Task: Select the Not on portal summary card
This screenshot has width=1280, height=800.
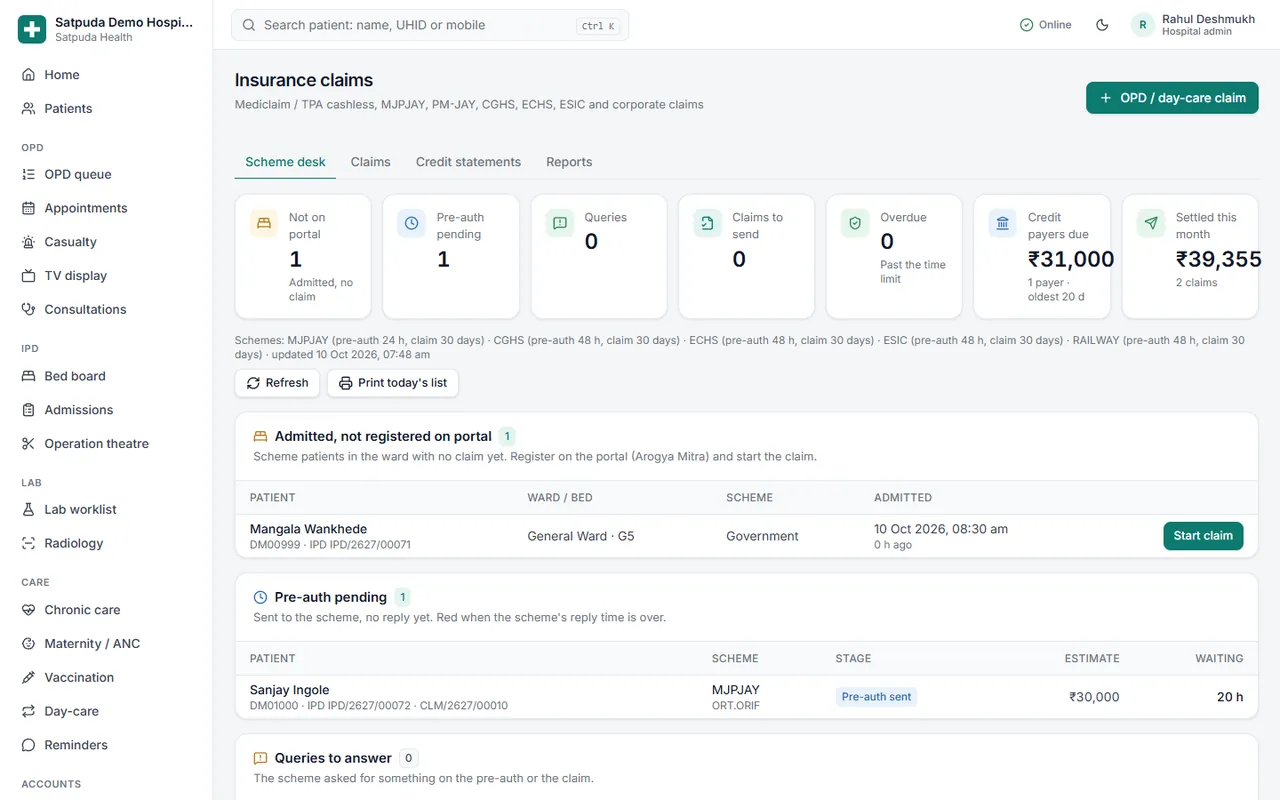Action: point(303,257)
